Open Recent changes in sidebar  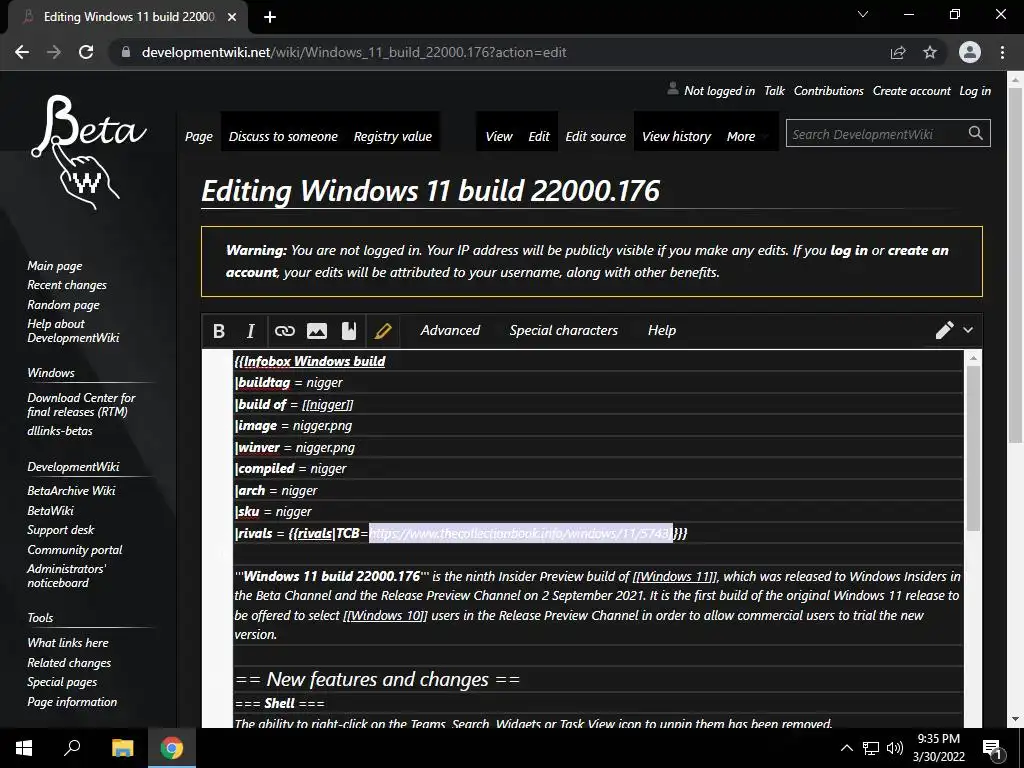click(67, 285)
